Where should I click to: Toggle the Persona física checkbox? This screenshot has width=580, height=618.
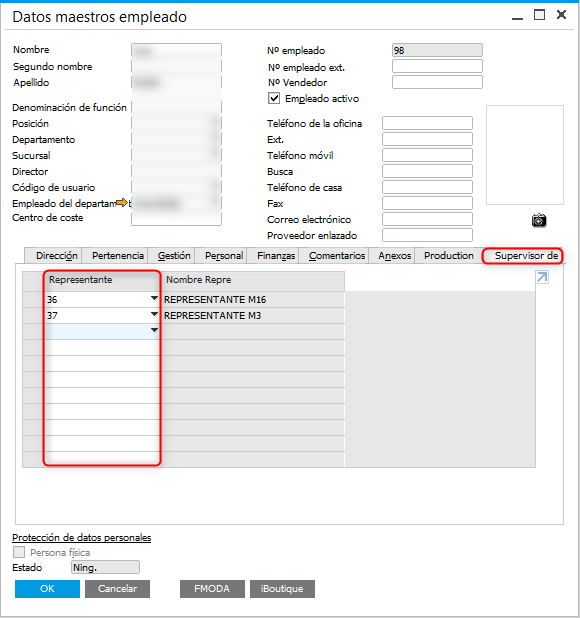(19, 552)
